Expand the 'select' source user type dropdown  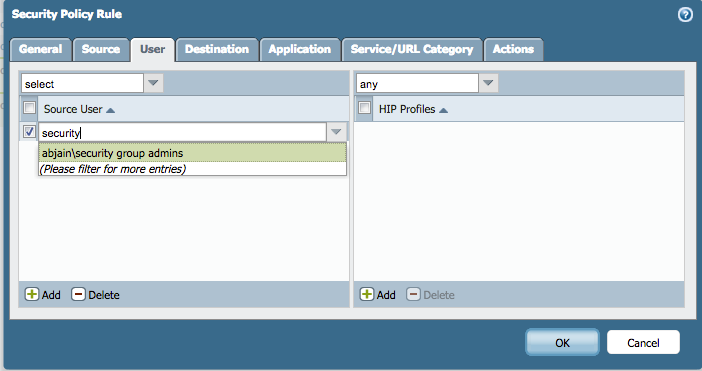(153, 83)
